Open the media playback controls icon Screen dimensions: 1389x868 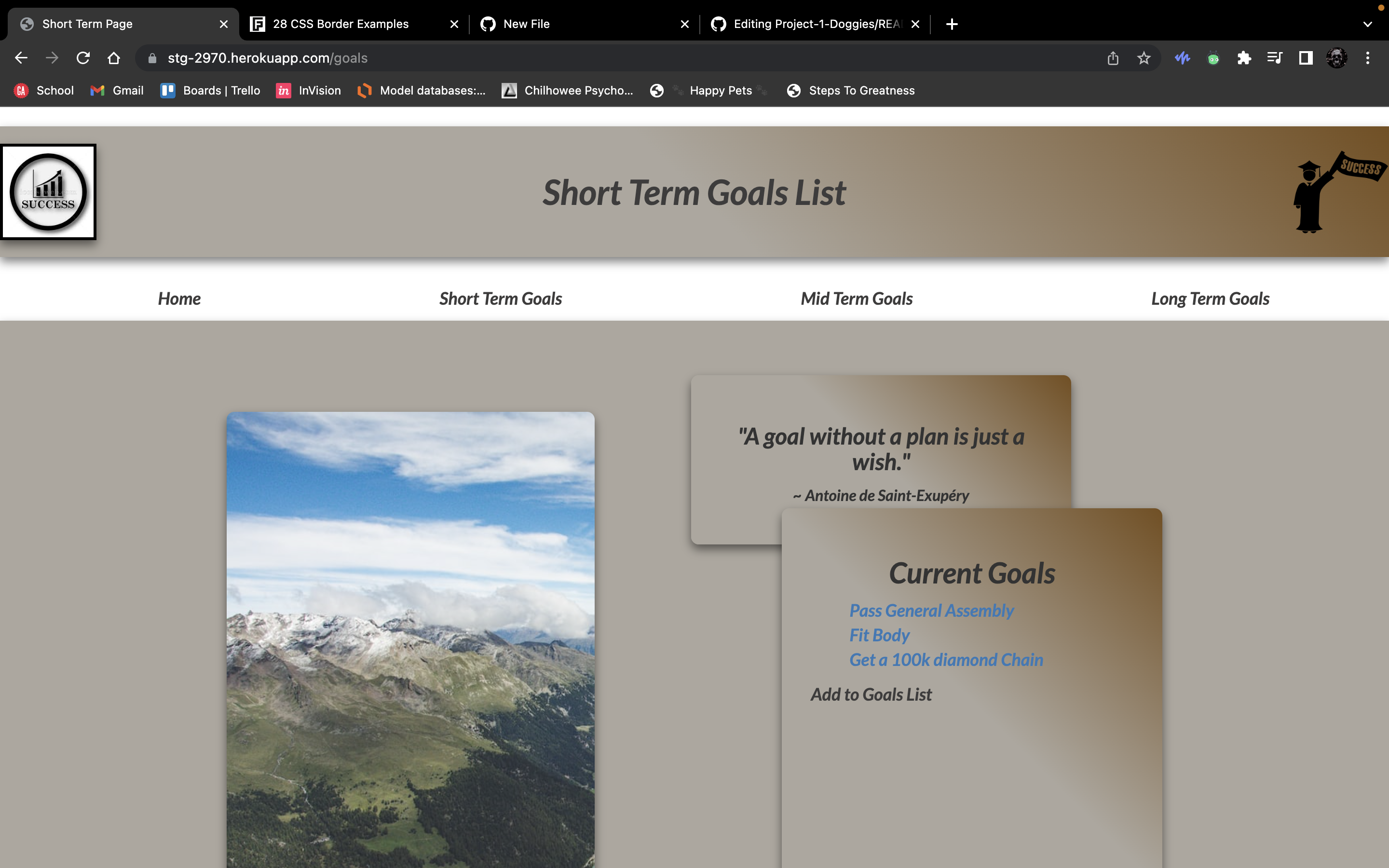click(x=1274, y=57)
